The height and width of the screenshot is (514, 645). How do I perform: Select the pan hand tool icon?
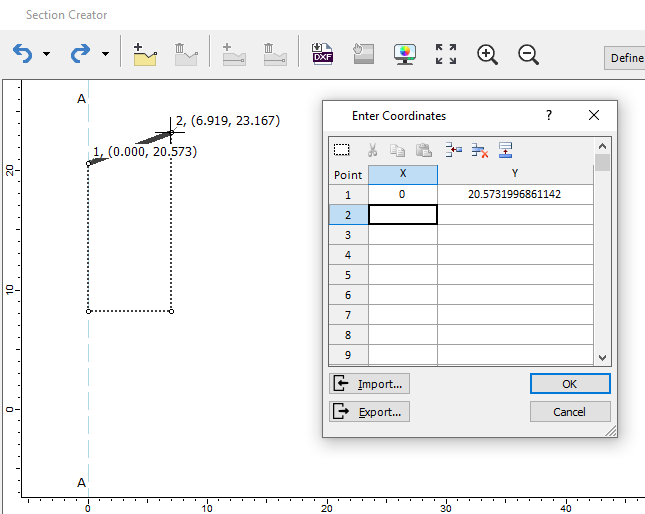click(364, 54)
